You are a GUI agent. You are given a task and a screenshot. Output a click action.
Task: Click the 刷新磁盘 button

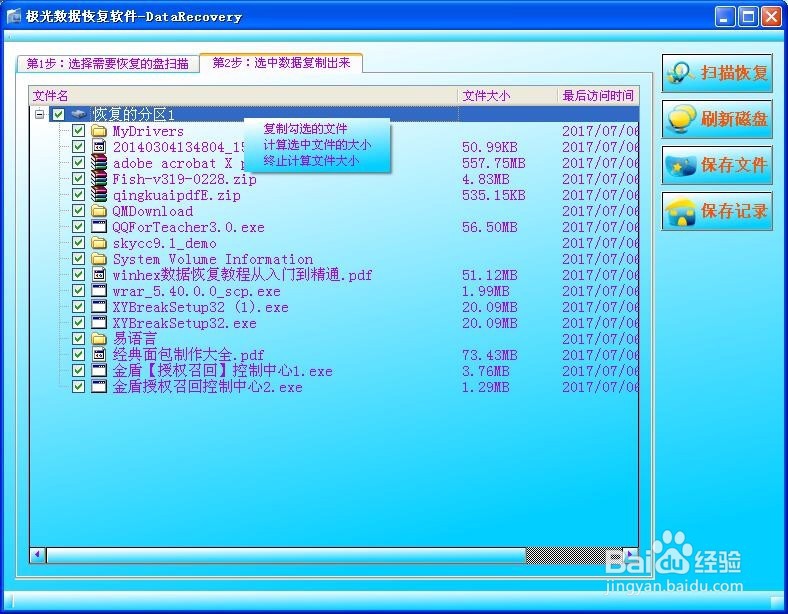717,119
